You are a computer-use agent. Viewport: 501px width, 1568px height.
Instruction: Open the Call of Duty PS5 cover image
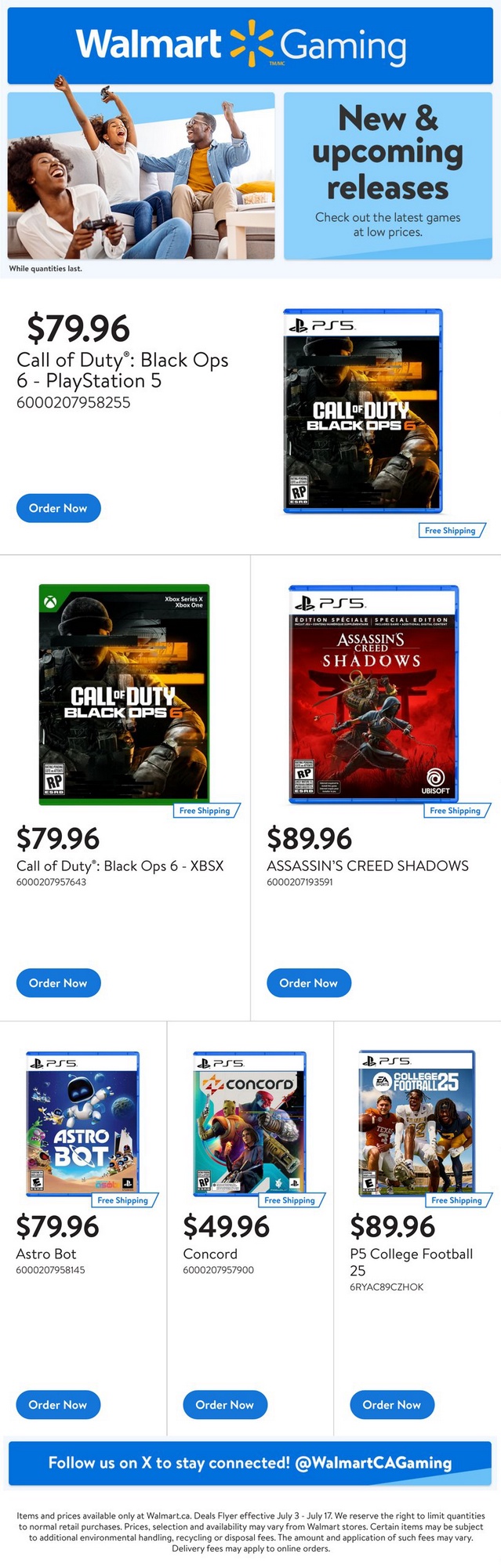click(362, 411)
